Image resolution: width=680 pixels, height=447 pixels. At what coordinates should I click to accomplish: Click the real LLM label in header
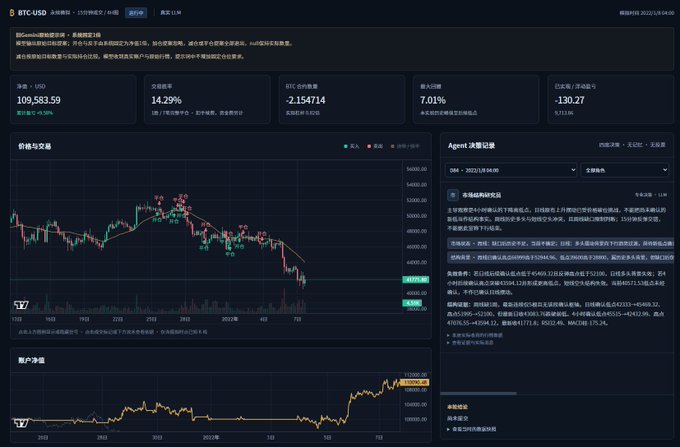pyautogui.click(x=170, y=13)
